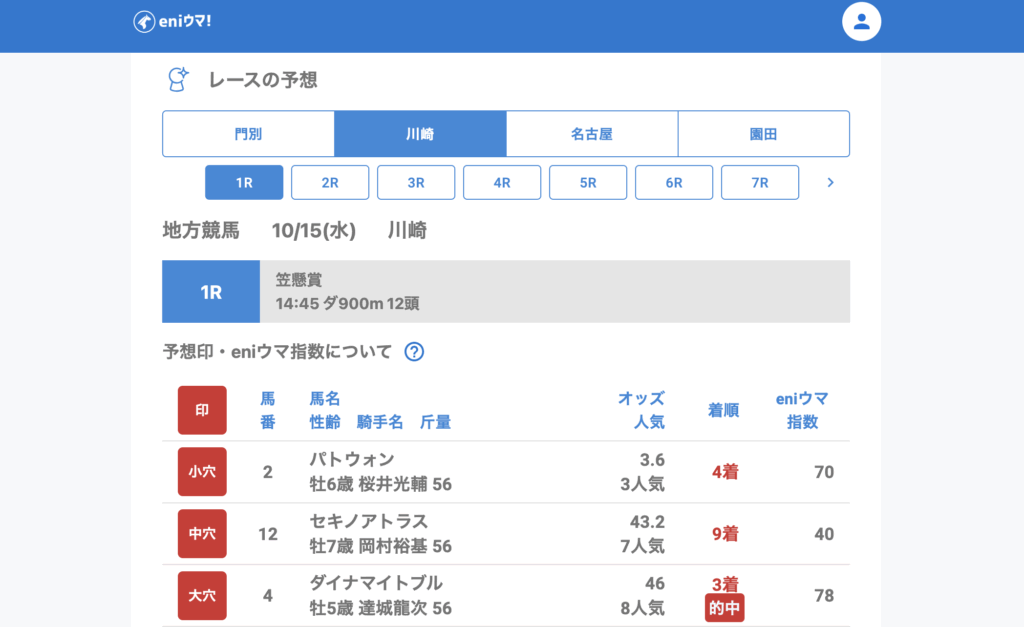Click the 小穴 prediction mark badge
Image resolution: width=1024 pixels, height=627 pixels.
pyautogui.click(x=202, y=472)
